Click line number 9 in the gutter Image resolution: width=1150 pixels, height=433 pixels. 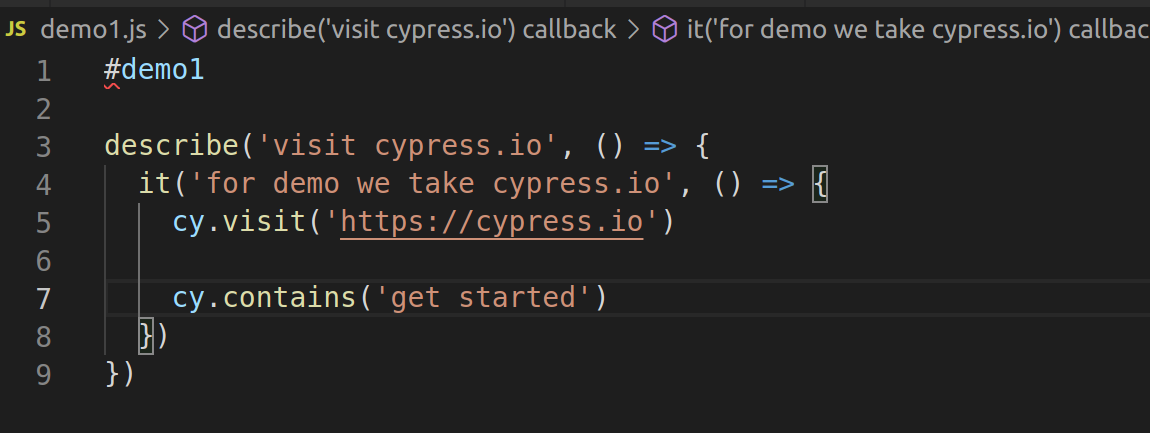(x=42, y=373)
